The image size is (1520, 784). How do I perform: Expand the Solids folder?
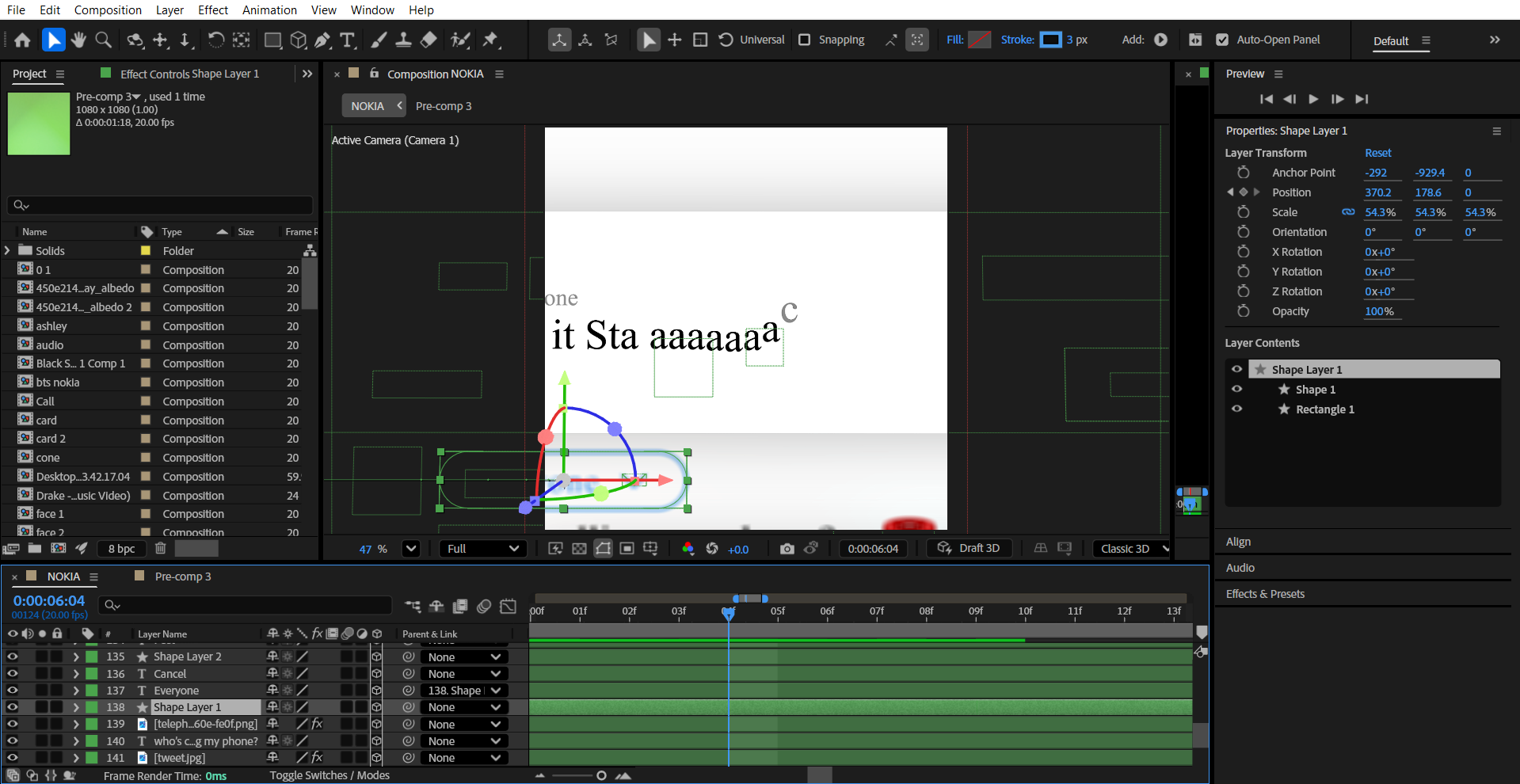tap(8, 250)
